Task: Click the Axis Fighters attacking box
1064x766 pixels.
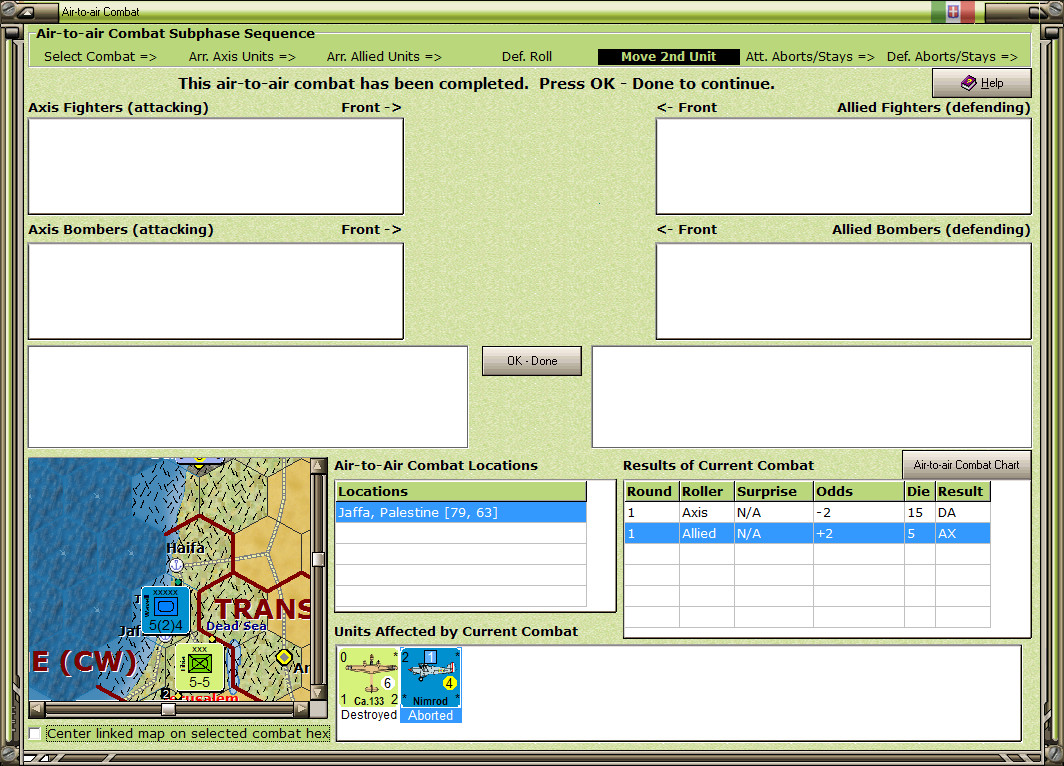Action: click(x=216, y=166)
